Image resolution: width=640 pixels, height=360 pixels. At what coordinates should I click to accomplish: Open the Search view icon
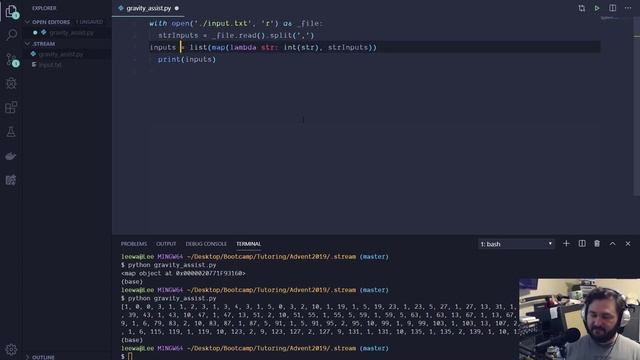coord(11,35)
